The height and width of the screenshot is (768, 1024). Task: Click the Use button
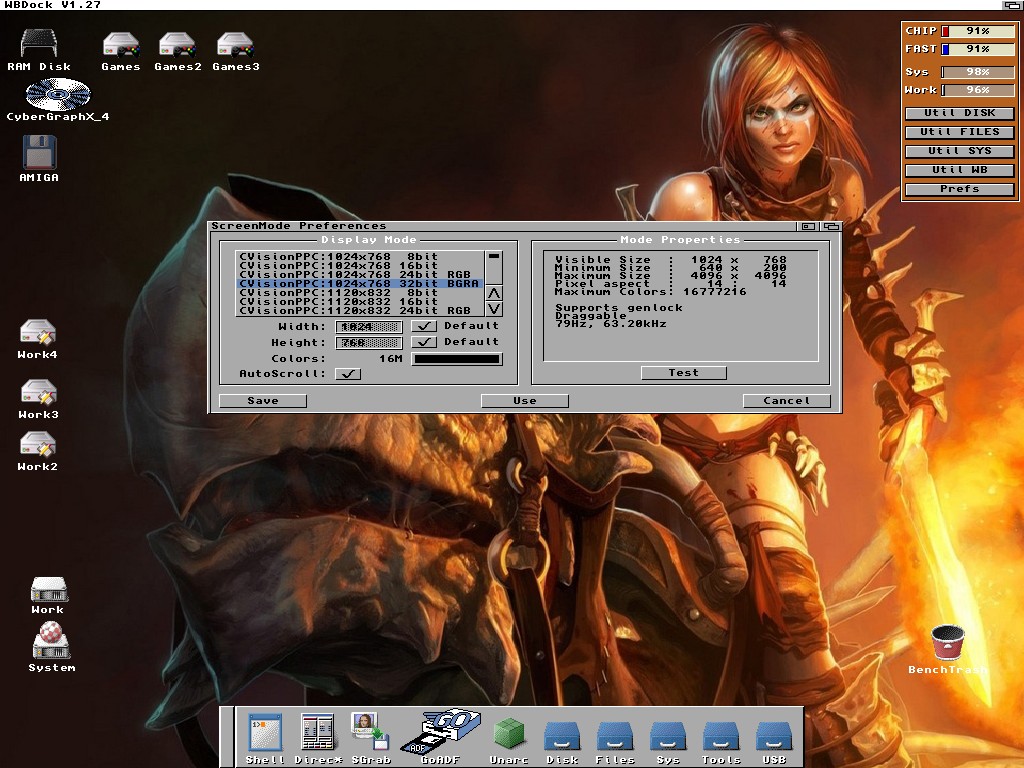(x=525, y=401)
